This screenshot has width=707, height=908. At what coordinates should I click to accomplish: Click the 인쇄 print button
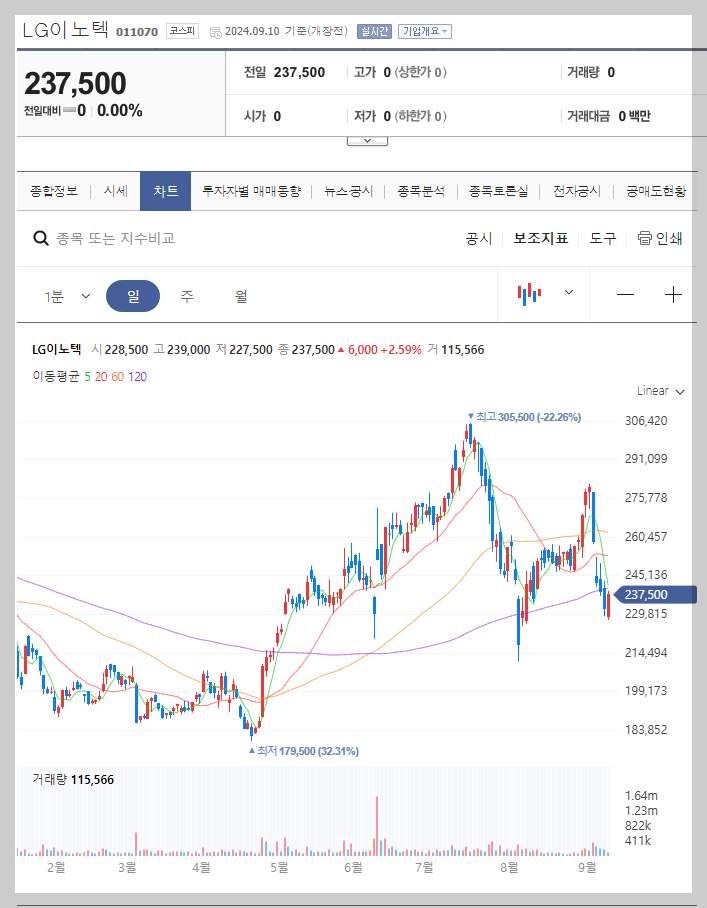[x=669, y=238]
